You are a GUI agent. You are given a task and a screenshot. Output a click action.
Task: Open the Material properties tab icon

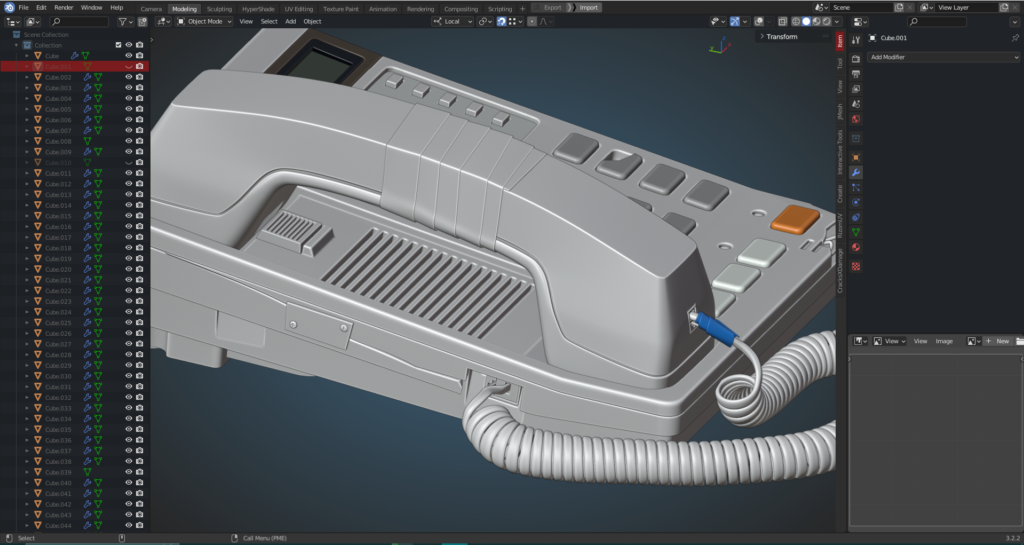coord(856,247)
